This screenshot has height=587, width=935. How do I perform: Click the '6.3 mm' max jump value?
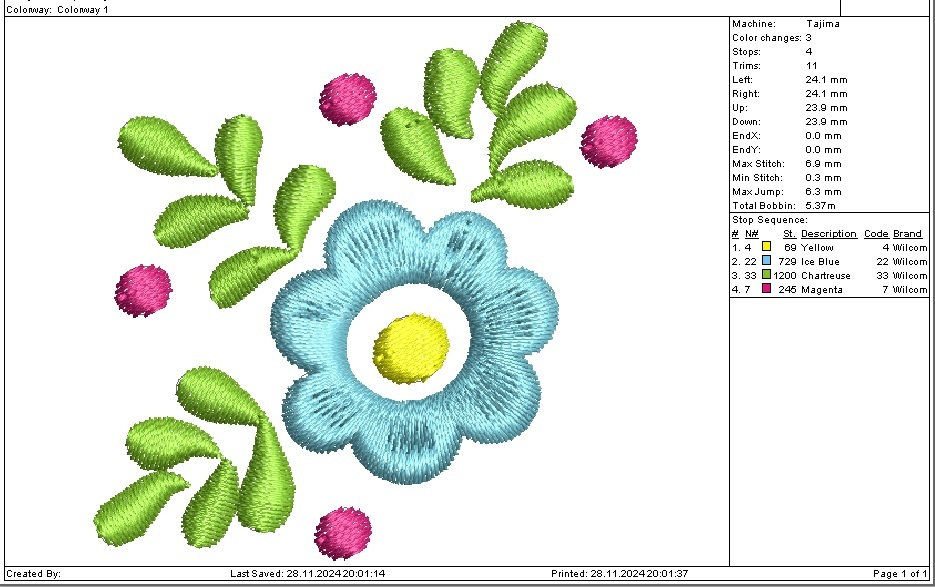[x=823, y=191]
